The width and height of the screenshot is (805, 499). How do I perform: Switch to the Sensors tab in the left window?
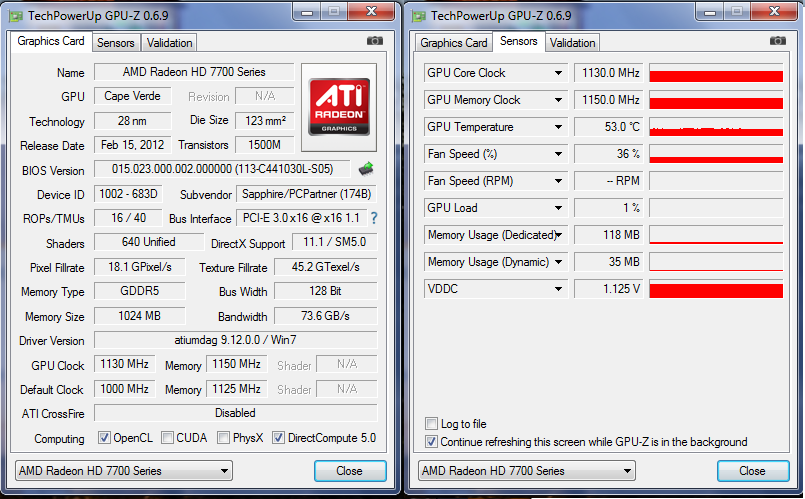coord(116,43)
